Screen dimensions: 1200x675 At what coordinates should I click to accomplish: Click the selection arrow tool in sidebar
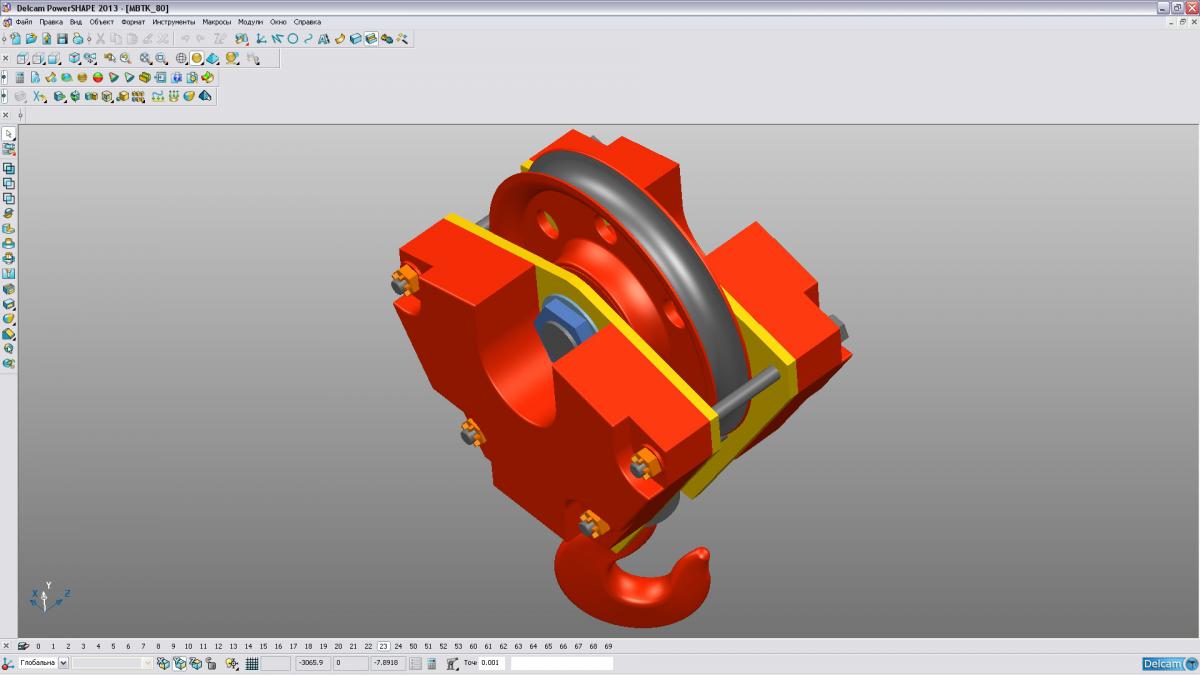click(x=9, y=133)
